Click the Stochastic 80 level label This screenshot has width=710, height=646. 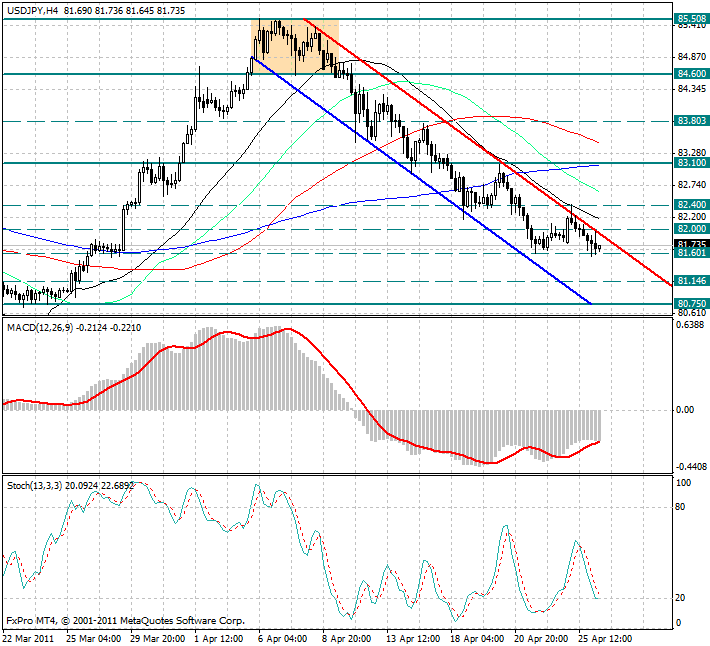pos(680,507)
